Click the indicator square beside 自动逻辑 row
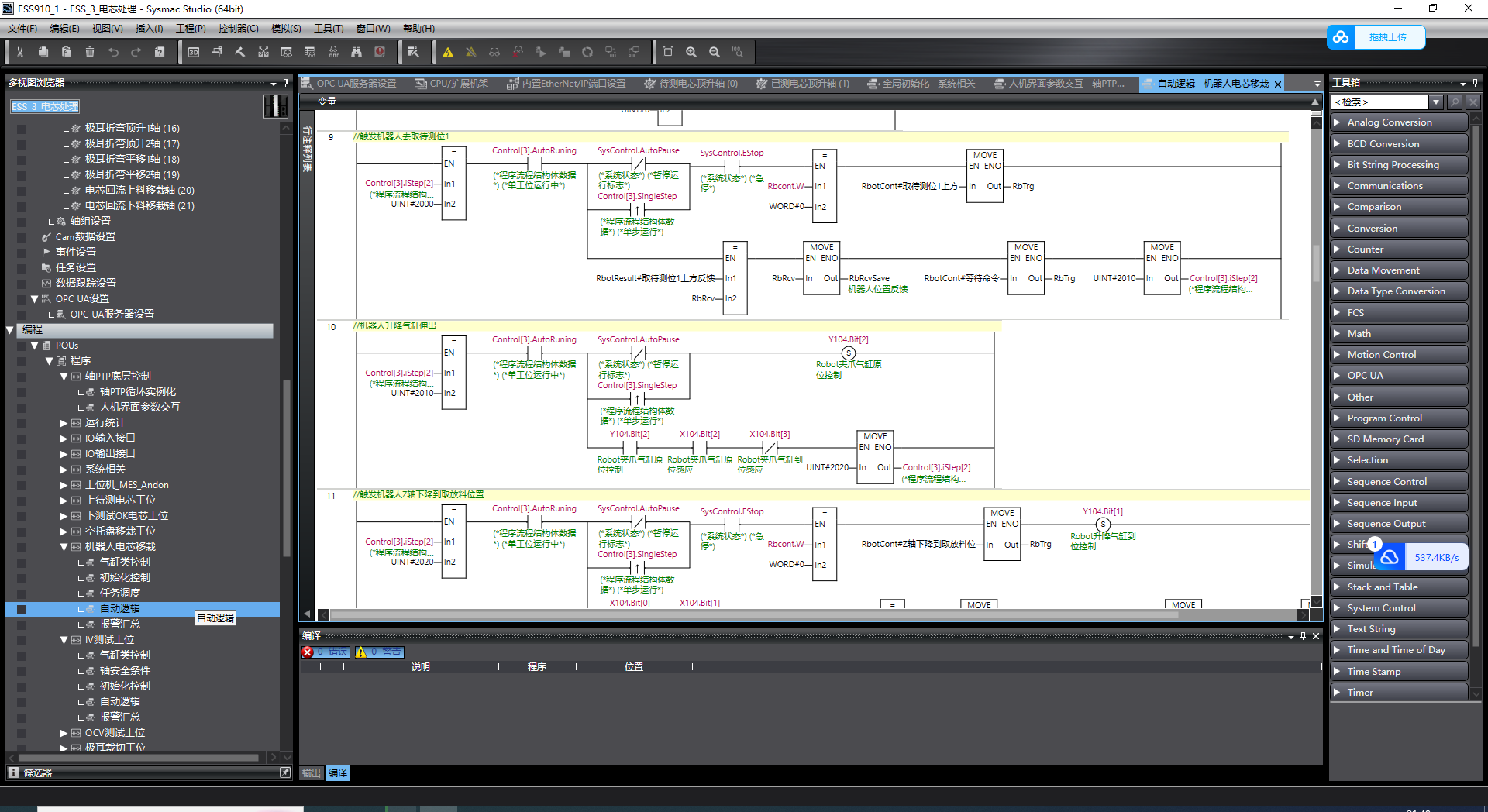The width and height of the screenshot is (1488, 812). 22,610
